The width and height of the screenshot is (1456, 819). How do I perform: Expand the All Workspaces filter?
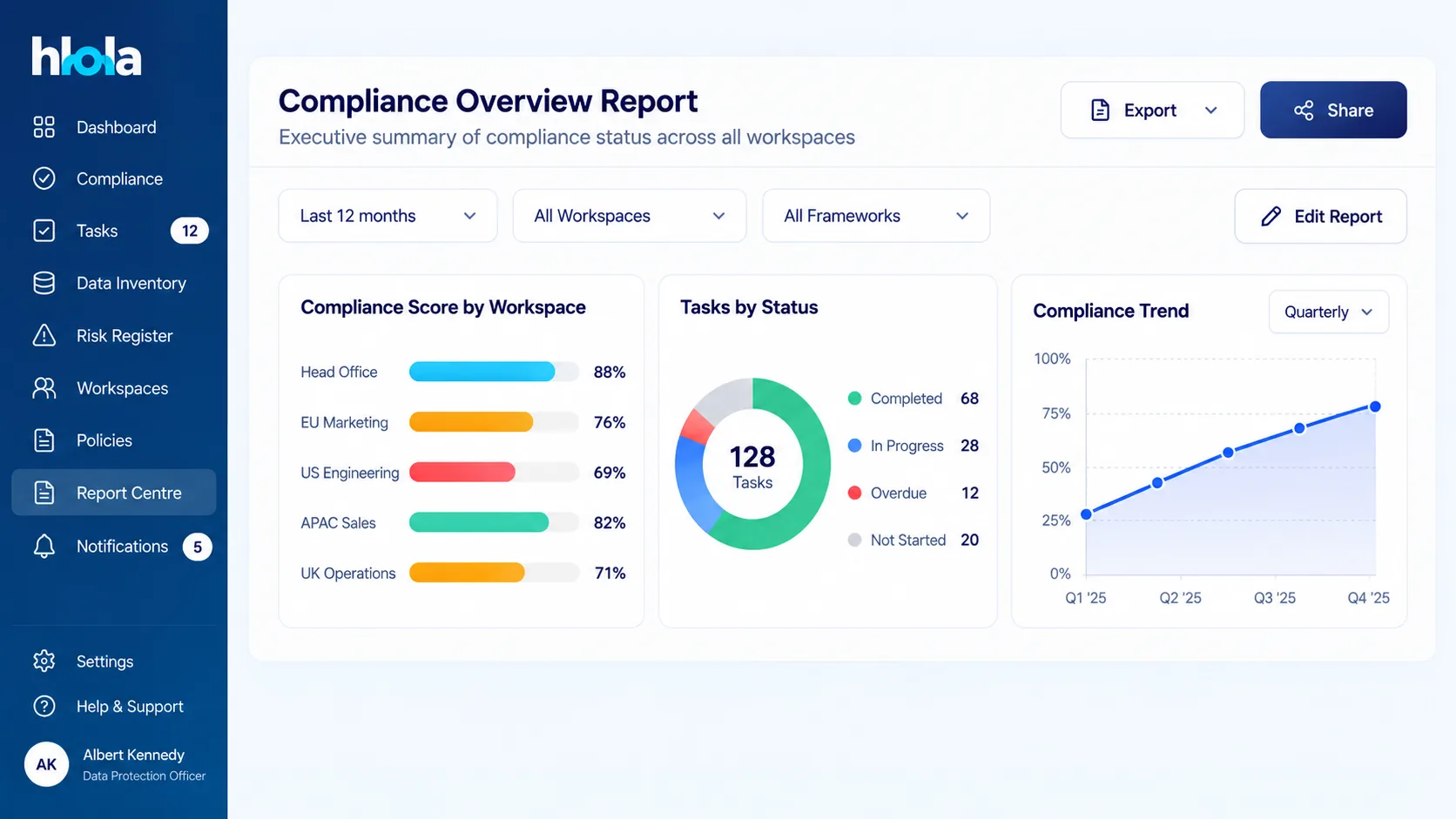(630, 216)
